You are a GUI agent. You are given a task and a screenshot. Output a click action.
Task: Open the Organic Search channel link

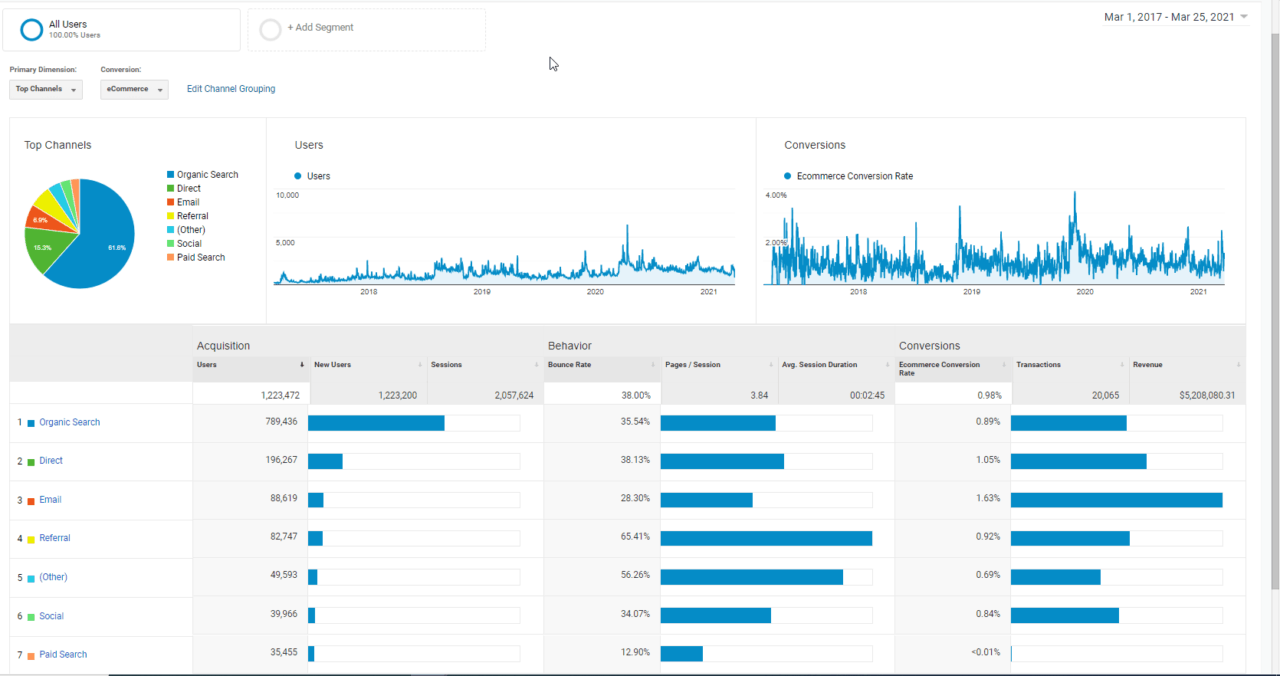(x=69, y=422)
